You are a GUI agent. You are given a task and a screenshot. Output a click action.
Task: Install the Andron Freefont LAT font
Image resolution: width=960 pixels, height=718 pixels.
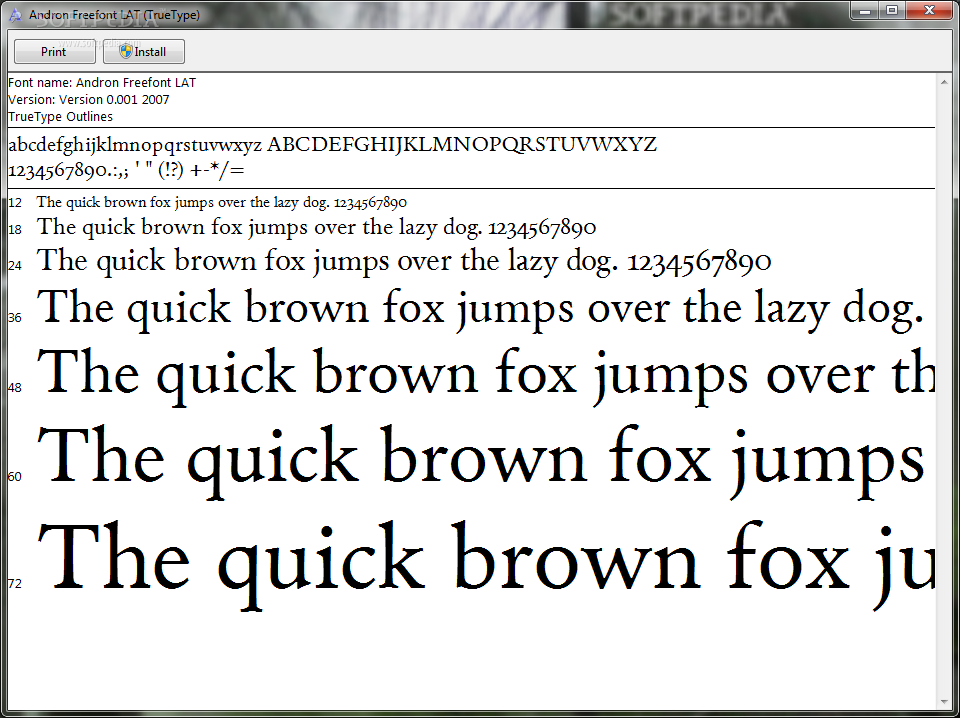pos(143,51)
